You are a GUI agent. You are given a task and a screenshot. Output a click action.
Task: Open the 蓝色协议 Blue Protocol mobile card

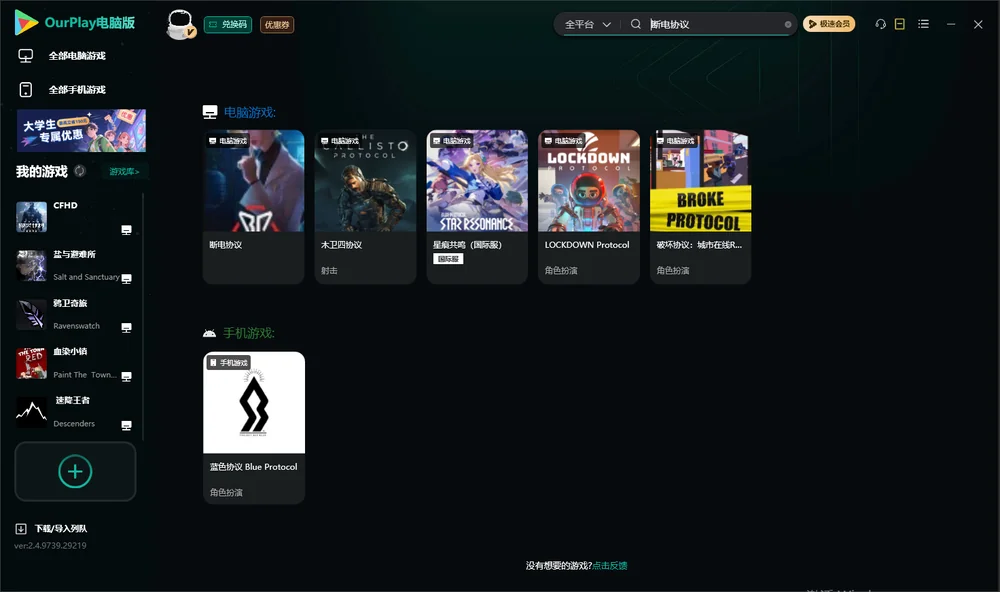[x=254, y=427]
